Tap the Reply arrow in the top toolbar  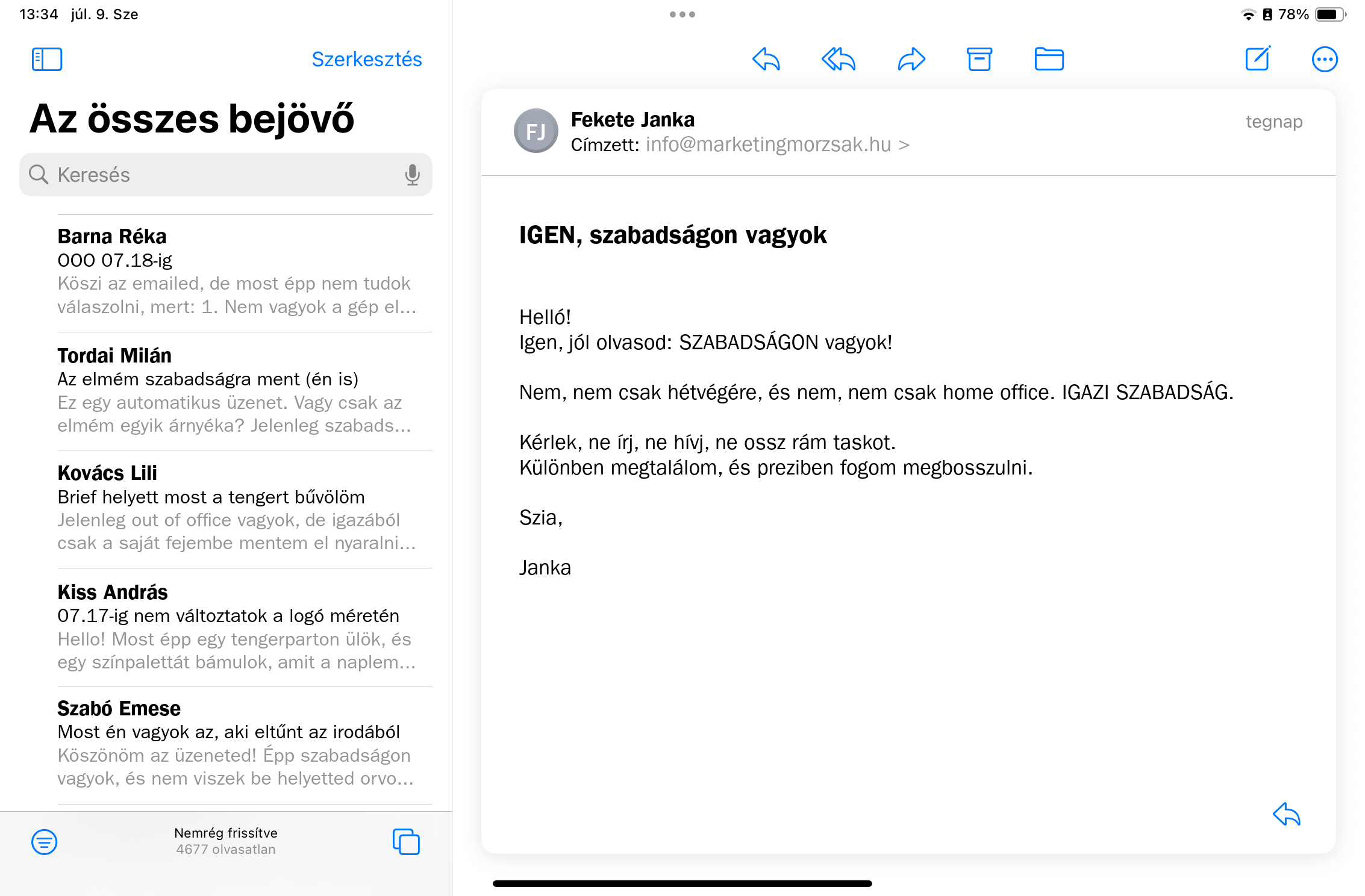pos(766,59)
